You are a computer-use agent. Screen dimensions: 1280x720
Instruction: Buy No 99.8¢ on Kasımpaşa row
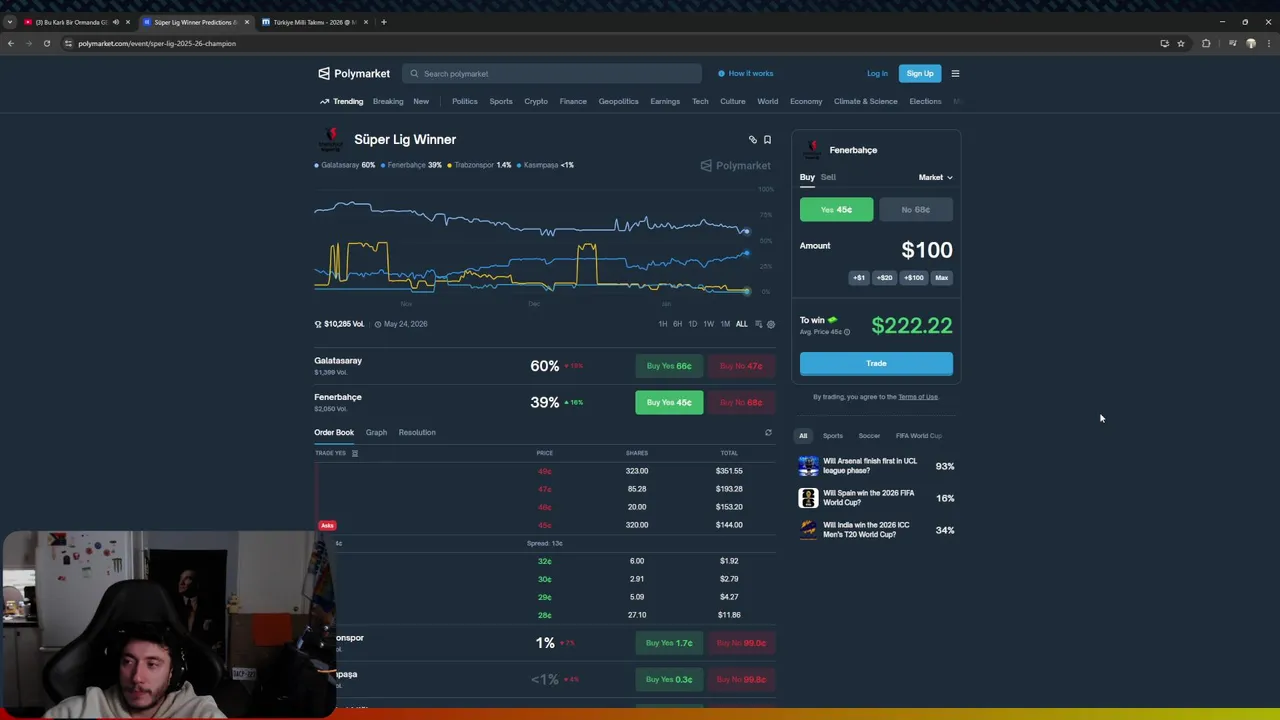(741, 679)
